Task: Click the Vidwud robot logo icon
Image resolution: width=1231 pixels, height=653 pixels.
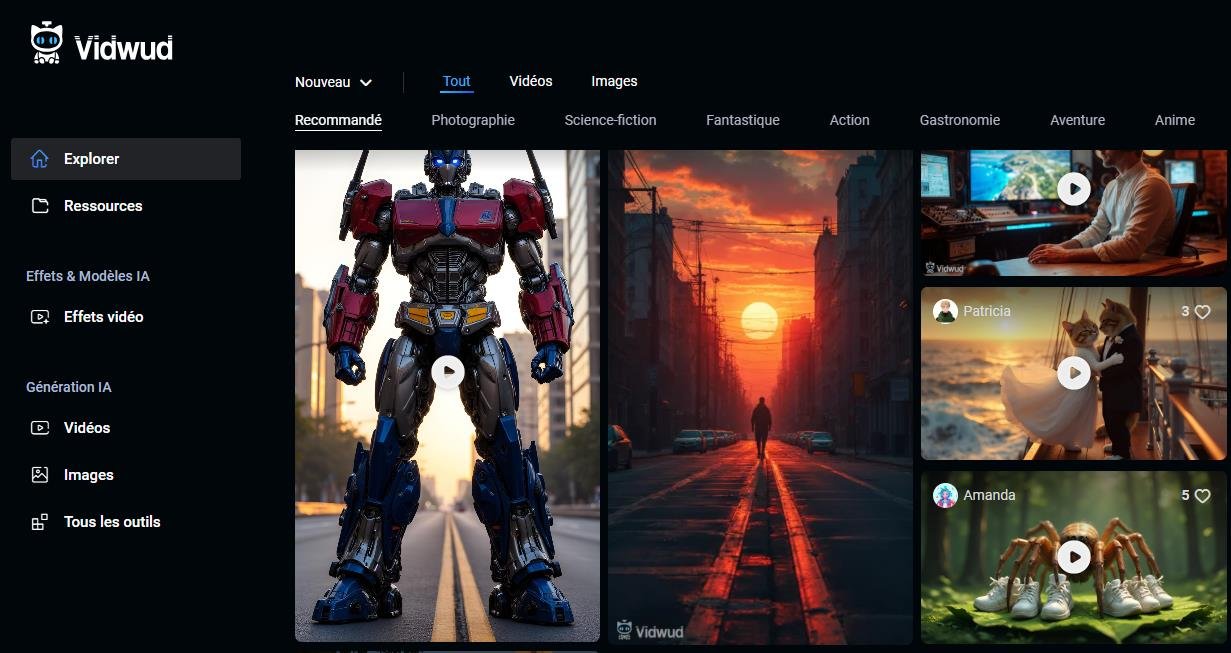Action: (47, 45)
